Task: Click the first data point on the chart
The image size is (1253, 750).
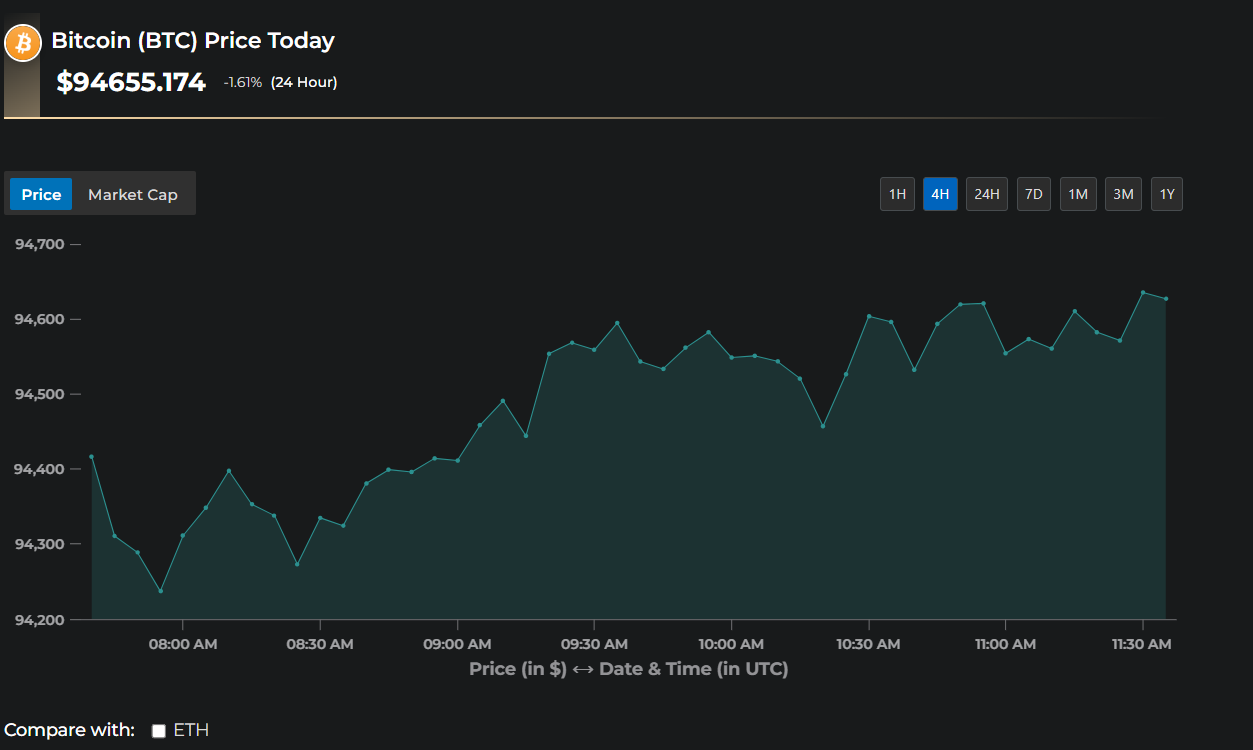Action: point(91,457)
